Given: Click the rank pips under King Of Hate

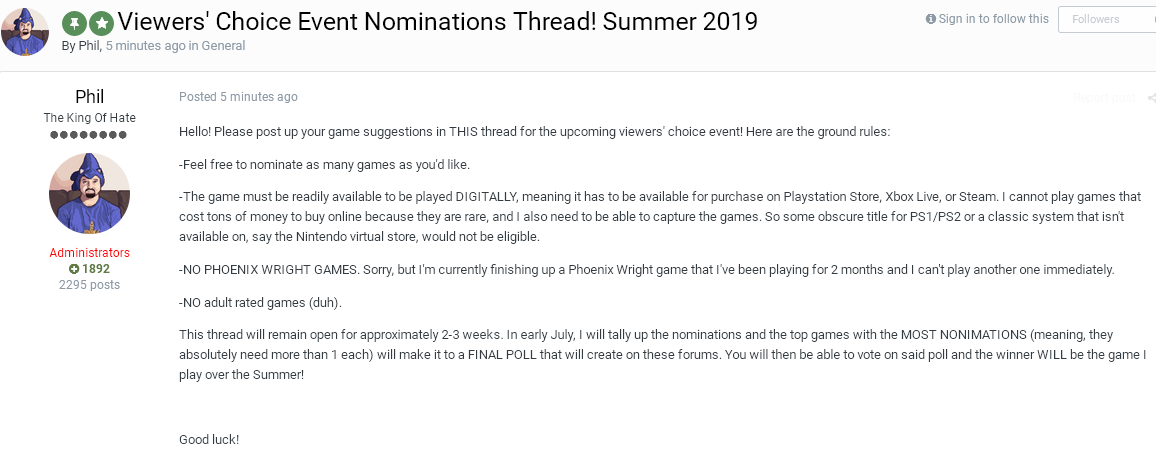Looking at the screenshot, I should coord(89,135).
